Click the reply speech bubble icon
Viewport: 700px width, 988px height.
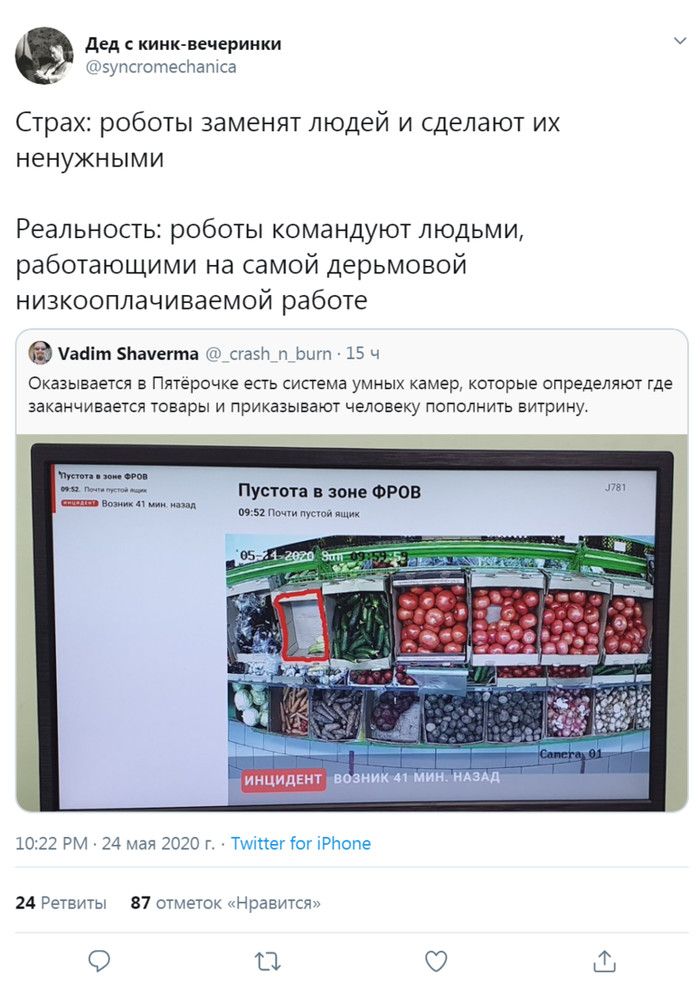[99, 961]
